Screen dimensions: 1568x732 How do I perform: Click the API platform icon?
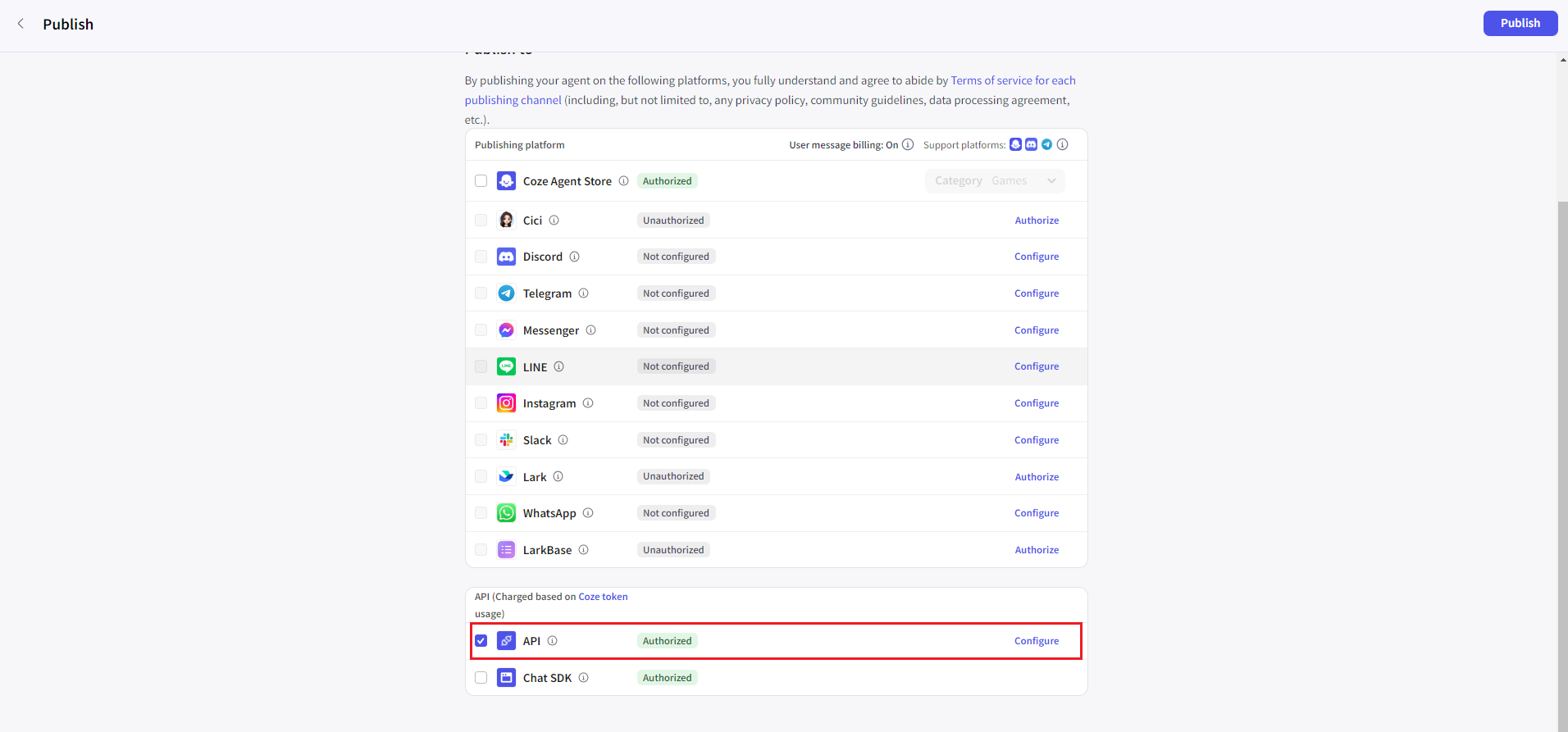pos(507,641)
